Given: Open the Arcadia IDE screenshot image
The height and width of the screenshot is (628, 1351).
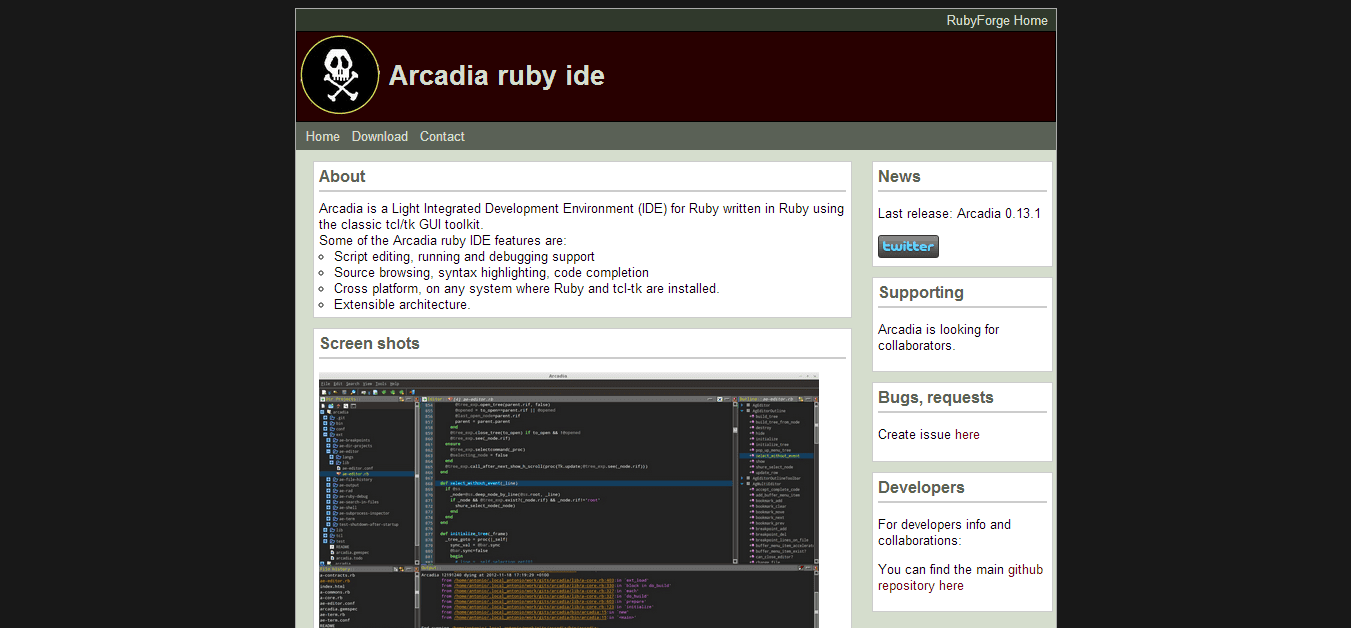Looking at the screenshot, I should [x=569, y=500].
